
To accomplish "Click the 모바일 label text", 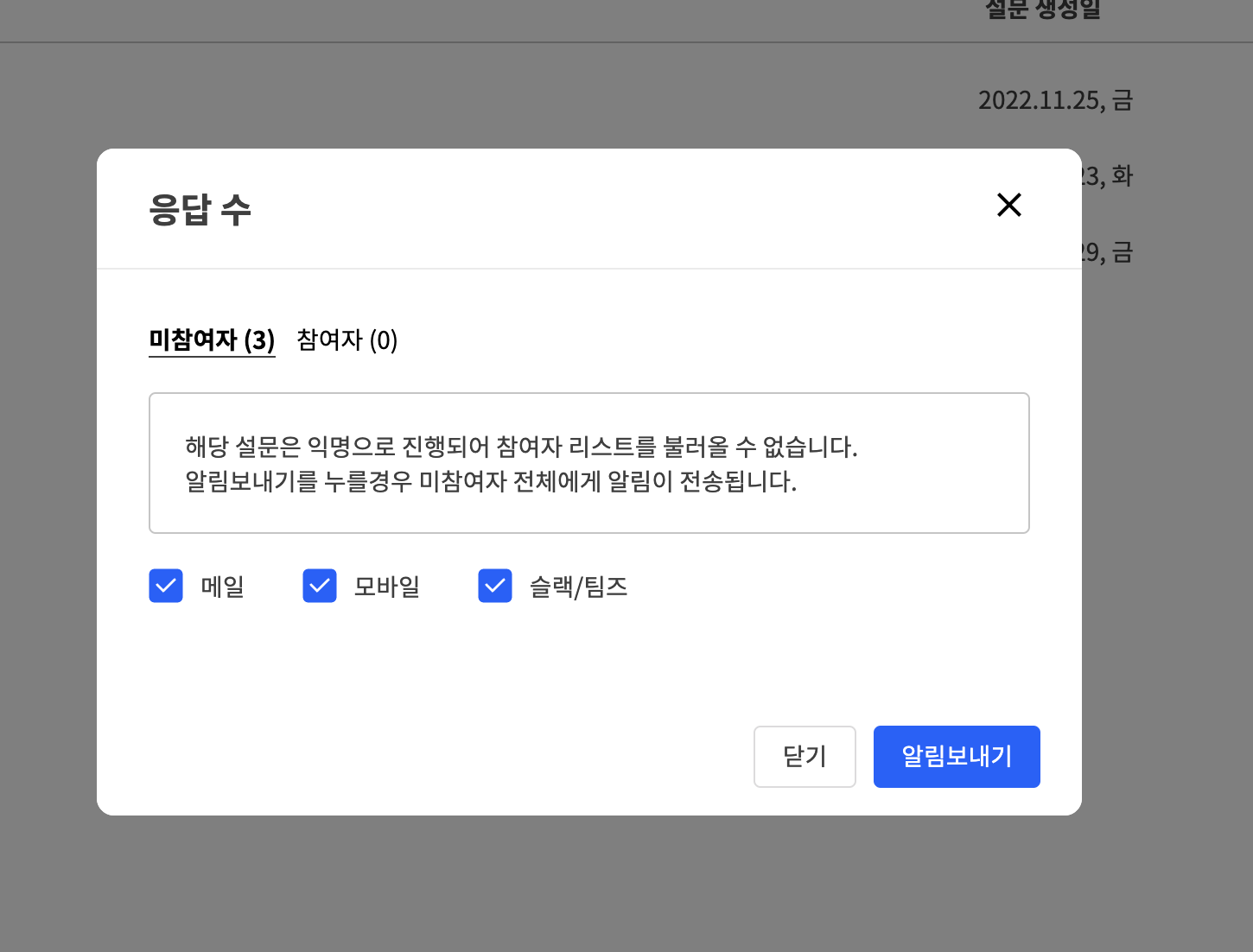I will [387, 587].
